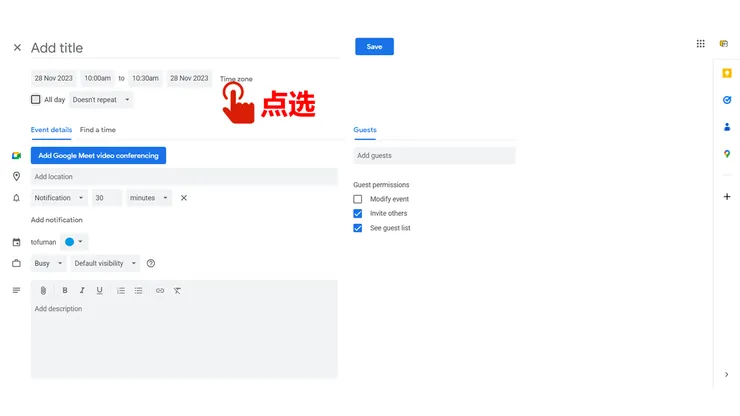Image resolution: width=740 pixels, height=416 pixels.
Task: Uncheck See guest list permission
Action: (358, 228)
